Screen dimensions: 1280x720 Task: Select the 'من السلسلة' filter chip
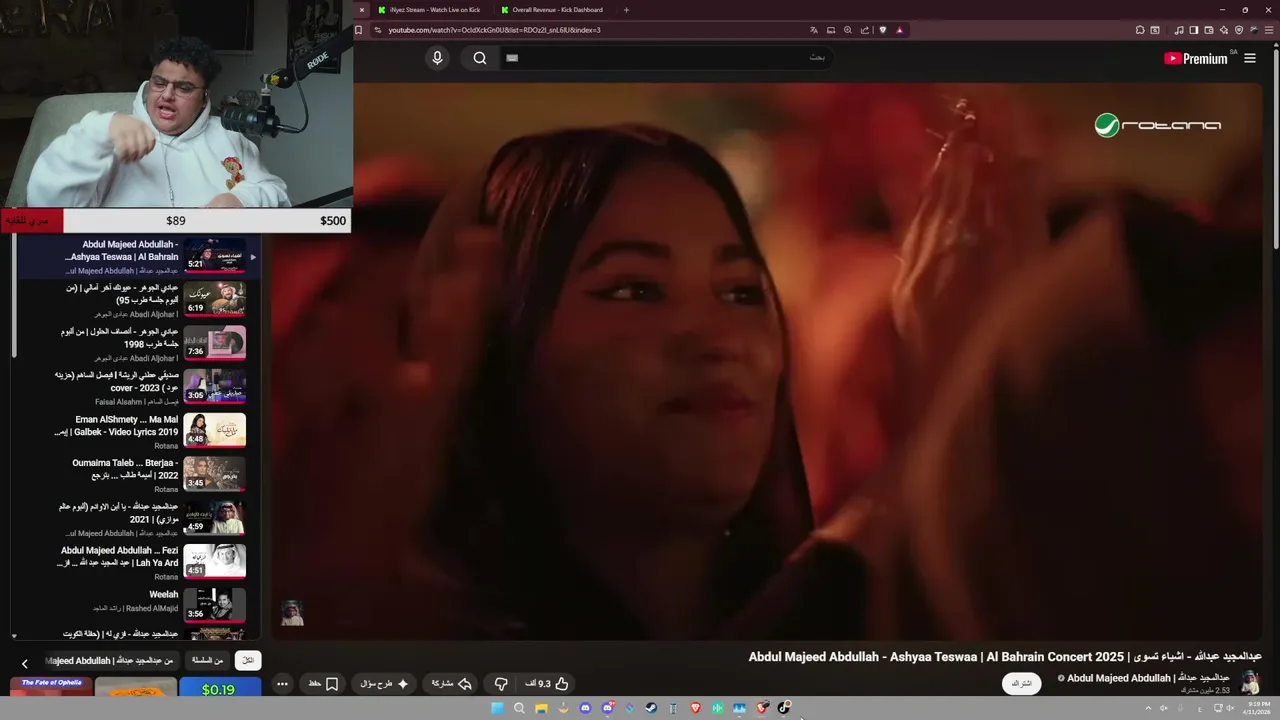[x=208, y=661]
